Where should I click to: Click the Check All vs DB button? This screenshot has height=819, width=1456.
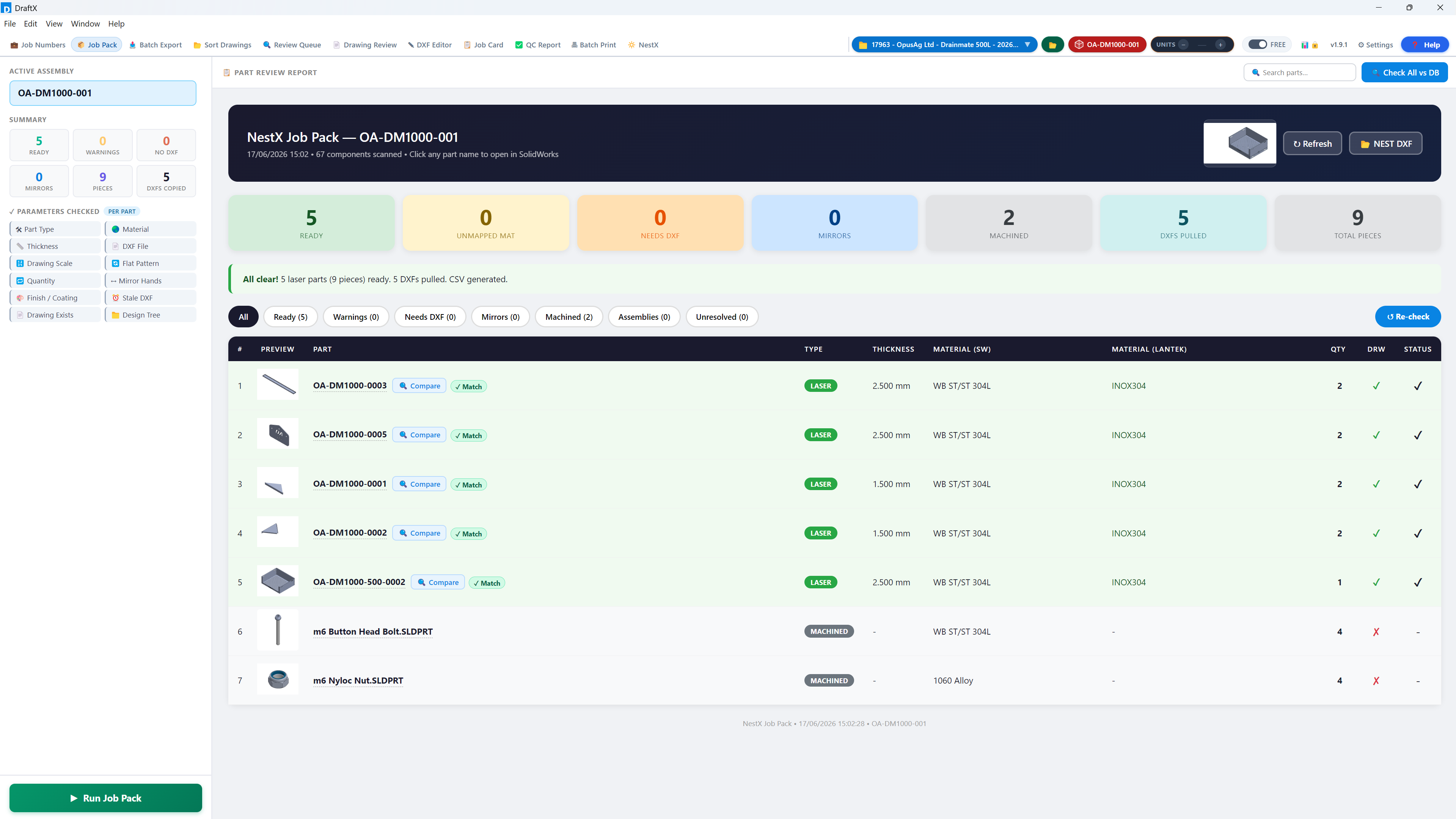tap(1404, 72)
